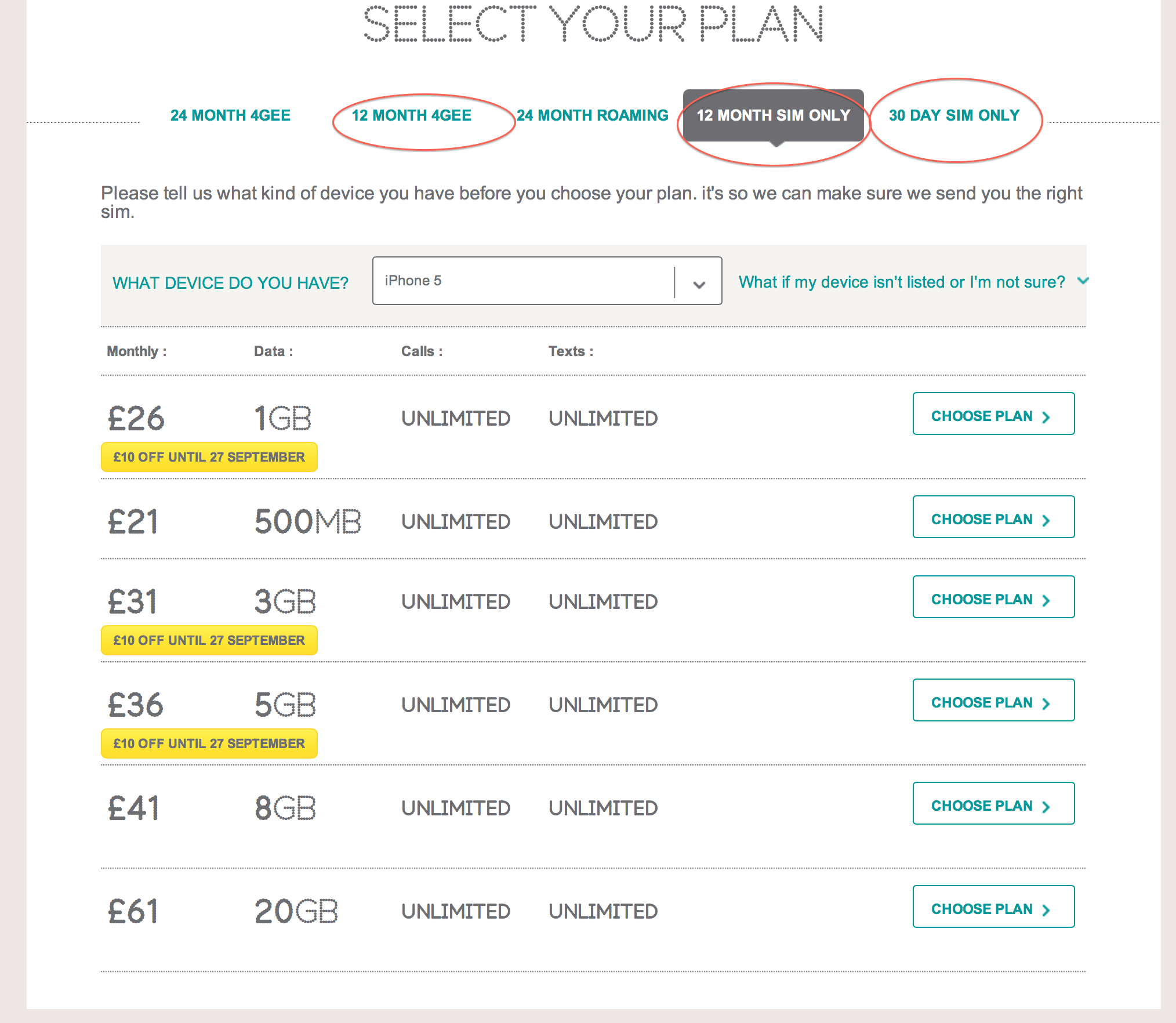
Task: Select the 24 Month Roaming tab
Action: click(593, 115)
